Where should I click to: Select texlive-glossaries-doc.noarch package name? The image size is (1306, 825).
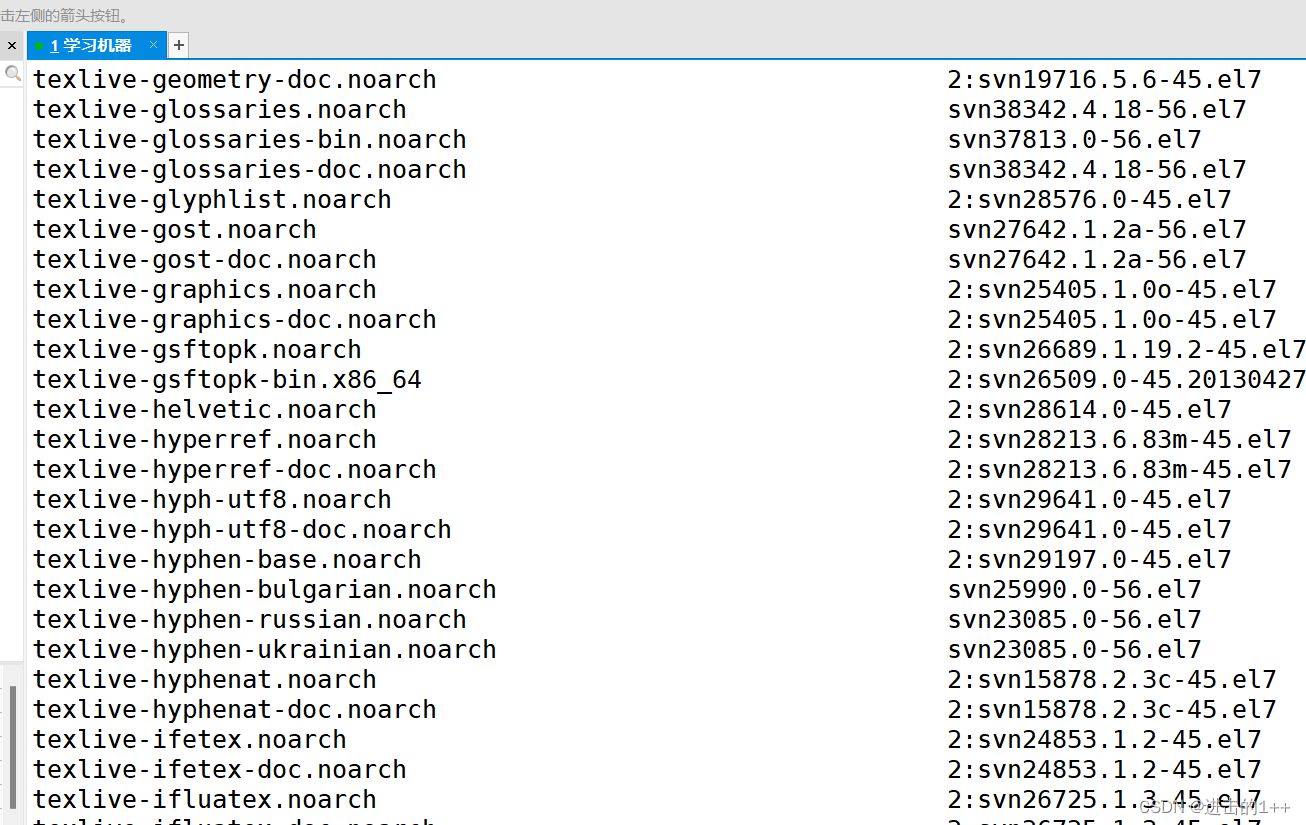(250, 170)
